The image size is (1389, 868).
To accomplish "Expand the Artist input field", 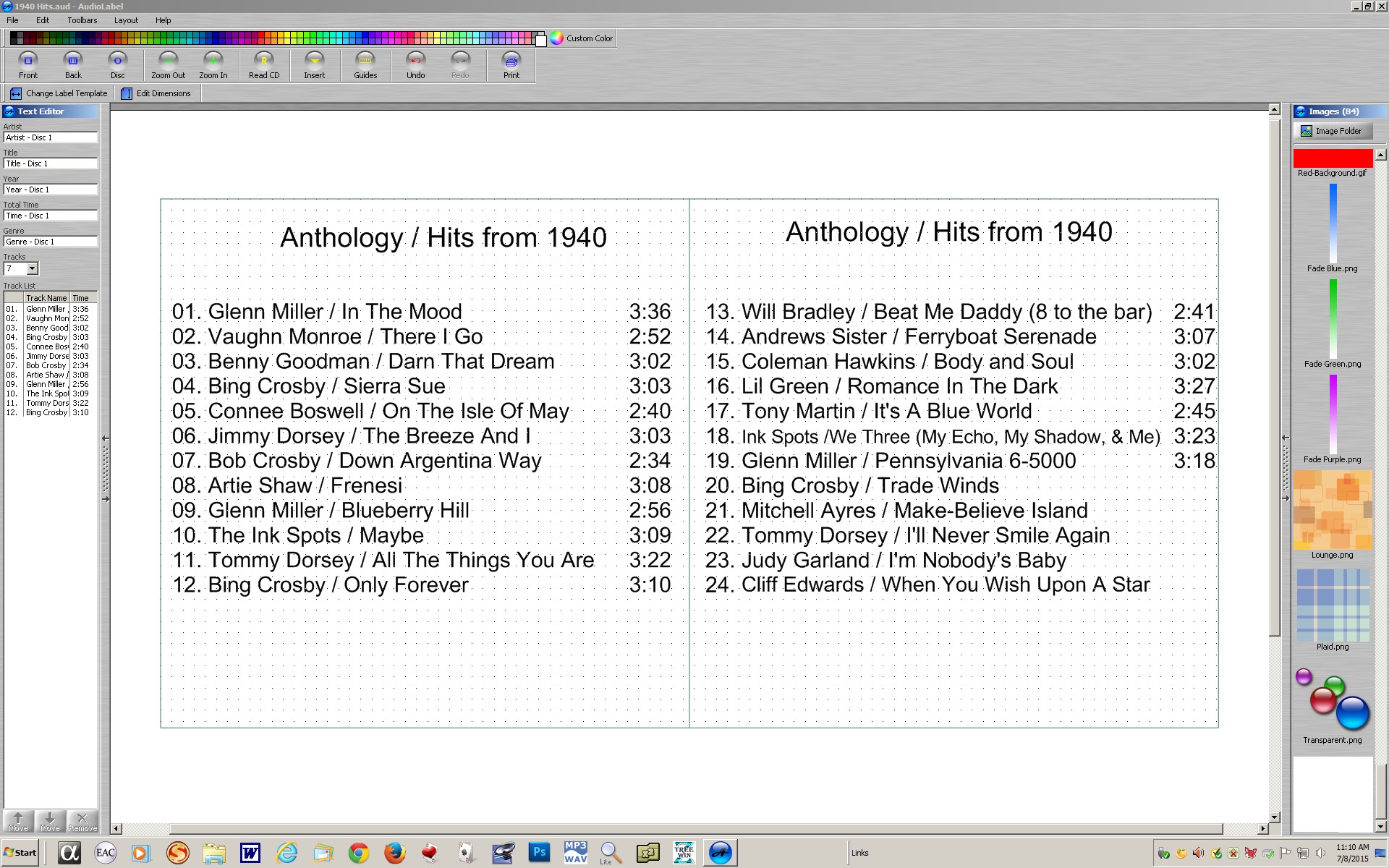I will [50, 137].
